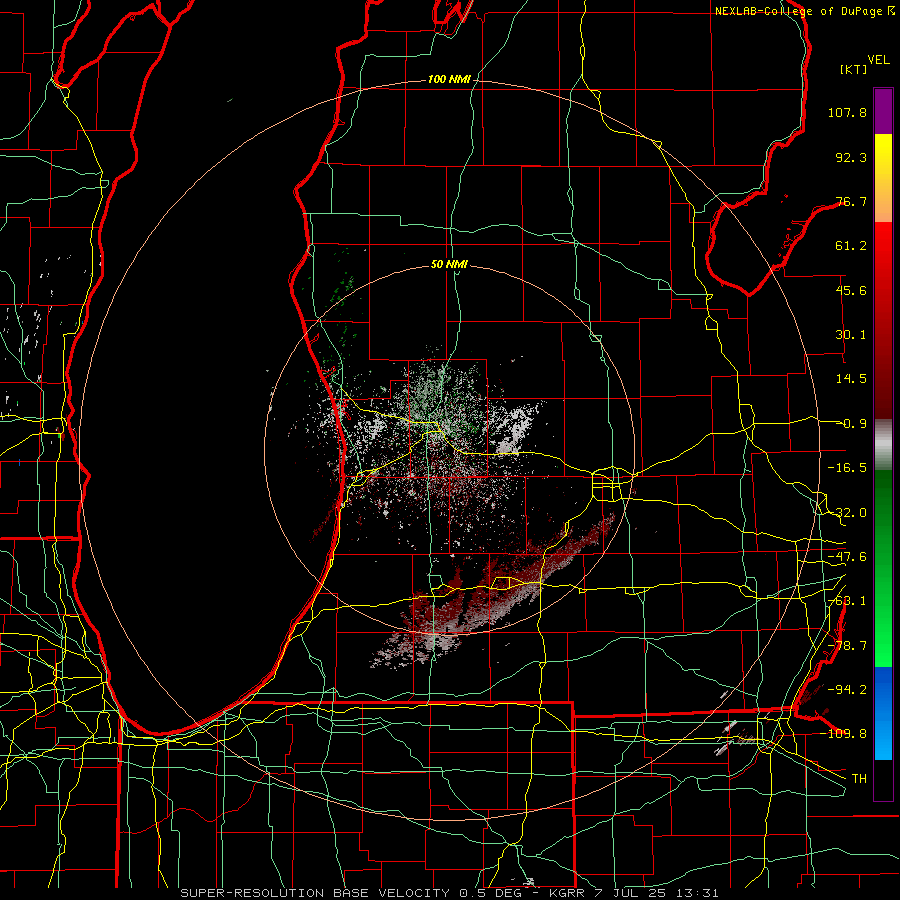The image size is (900, 900).
Task: Select the 76.7 scale value
Action: pos(851,201)
